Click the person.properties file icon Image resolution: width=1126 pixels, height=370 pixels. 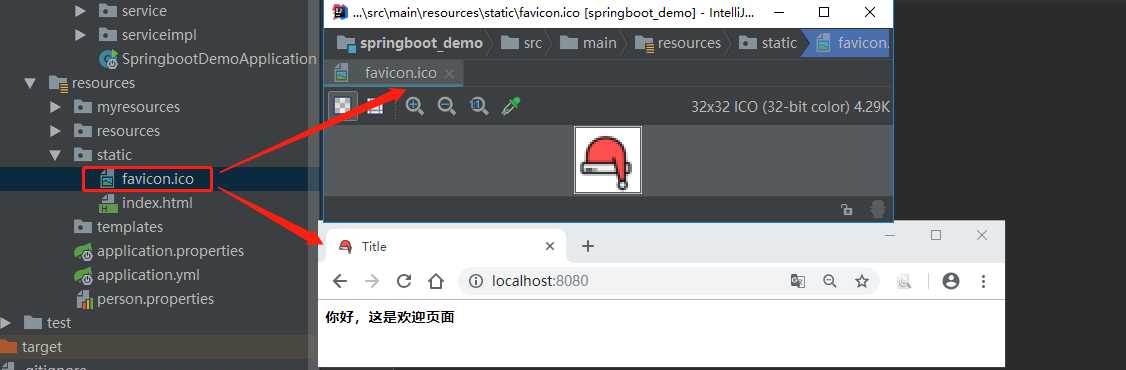[85, 300]
